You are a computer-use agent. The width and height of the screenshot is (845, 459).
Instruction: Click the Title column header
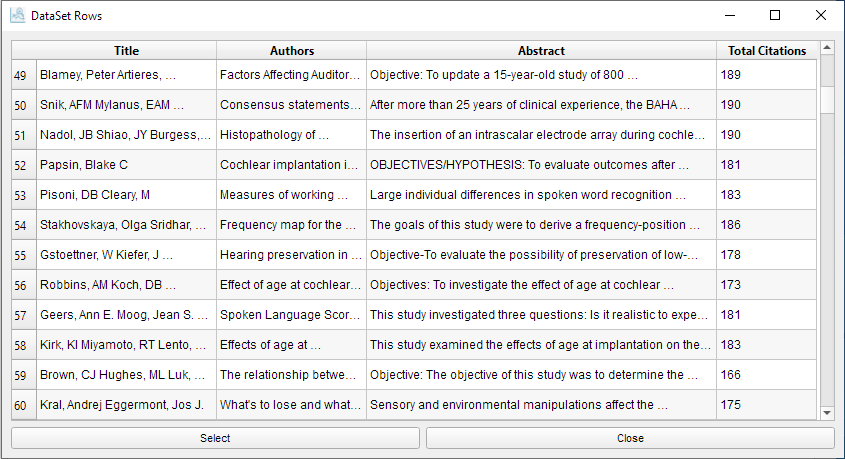[x=126, y=51]
